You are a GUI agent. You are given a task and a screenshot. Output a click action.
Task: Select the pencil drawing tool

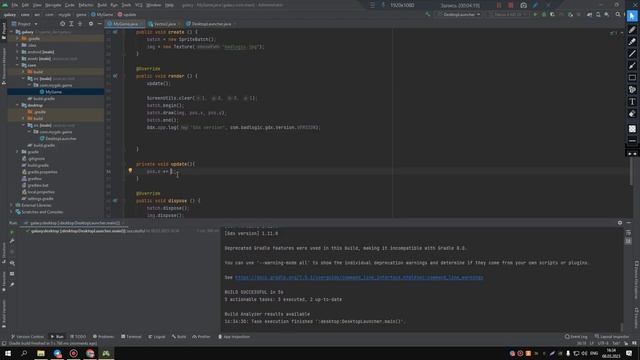coord(632,29)
